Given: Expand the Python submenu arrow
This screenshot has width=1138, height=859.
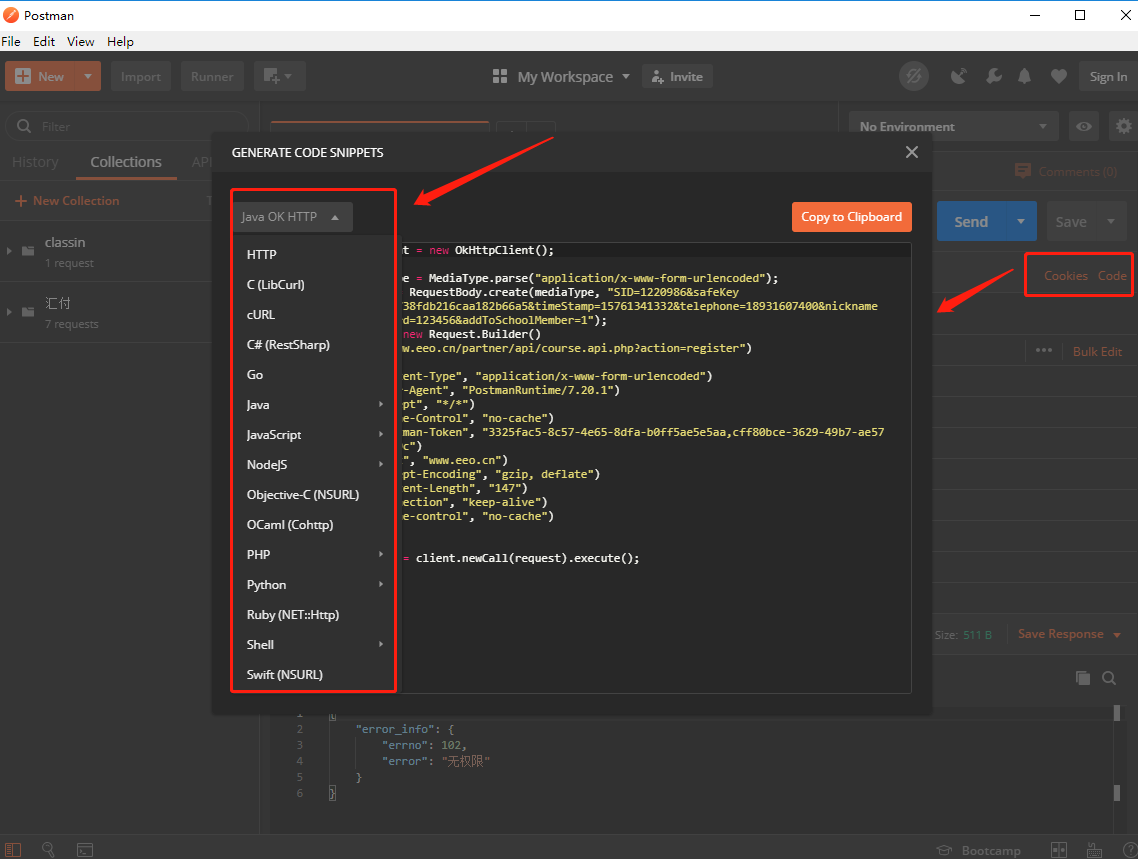Looking at the screenshot, I should [381, 584].
